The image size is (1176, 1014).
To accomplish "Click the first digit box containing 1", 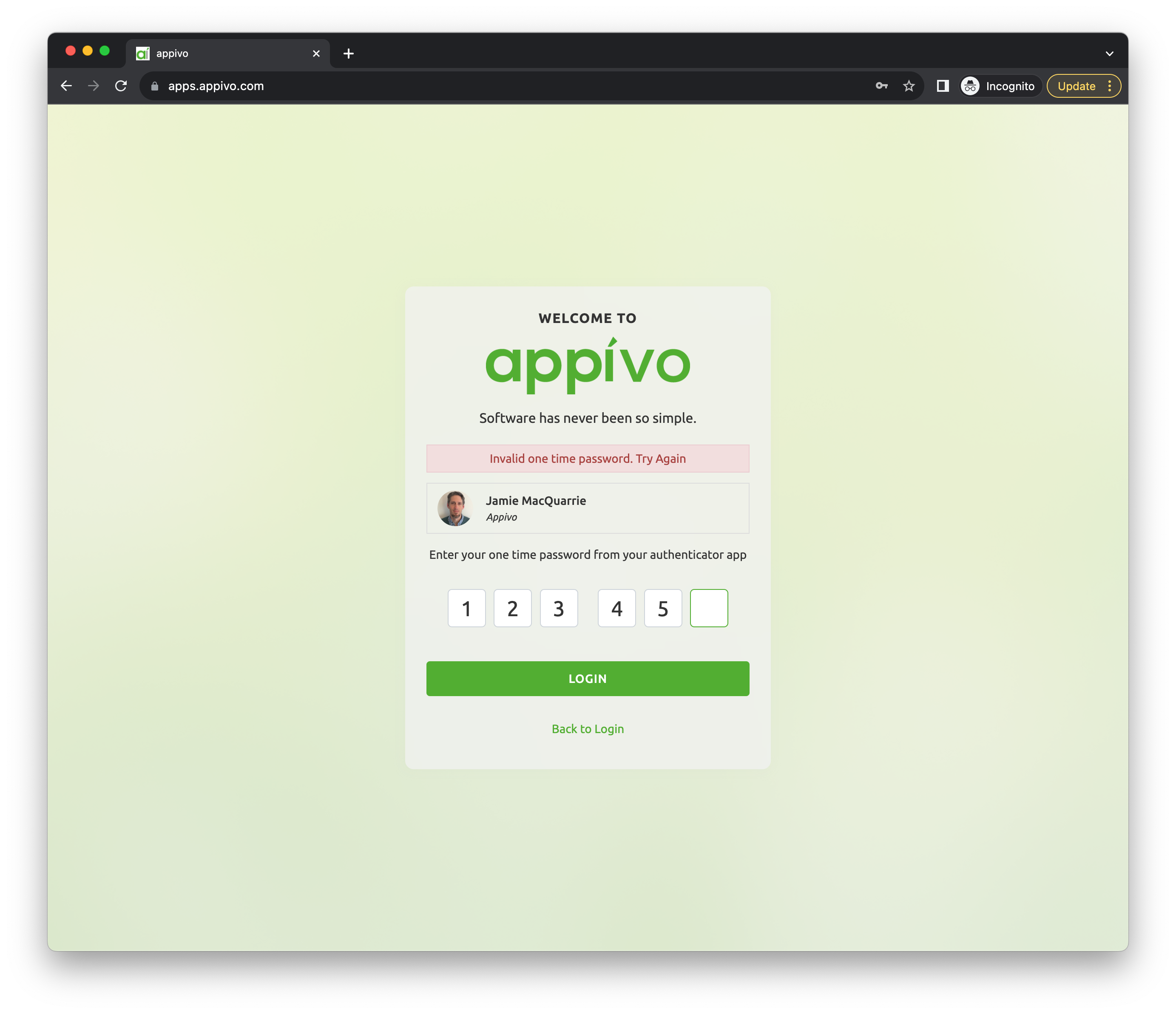I will 466,608.
